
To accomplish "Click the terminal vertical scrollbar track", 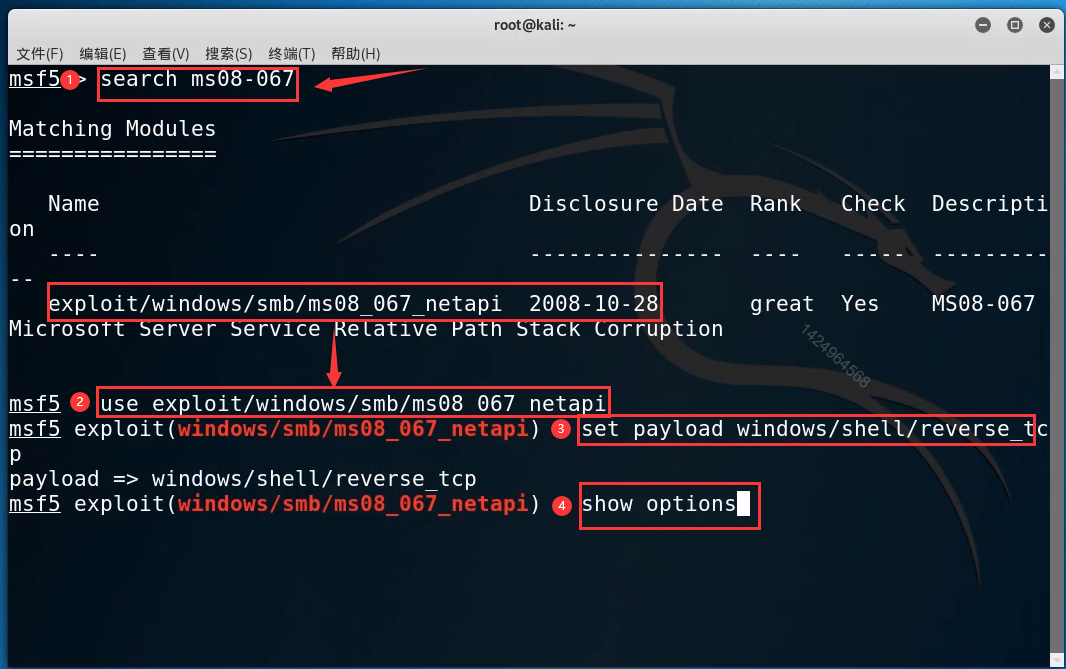I will coord(1056,366).
